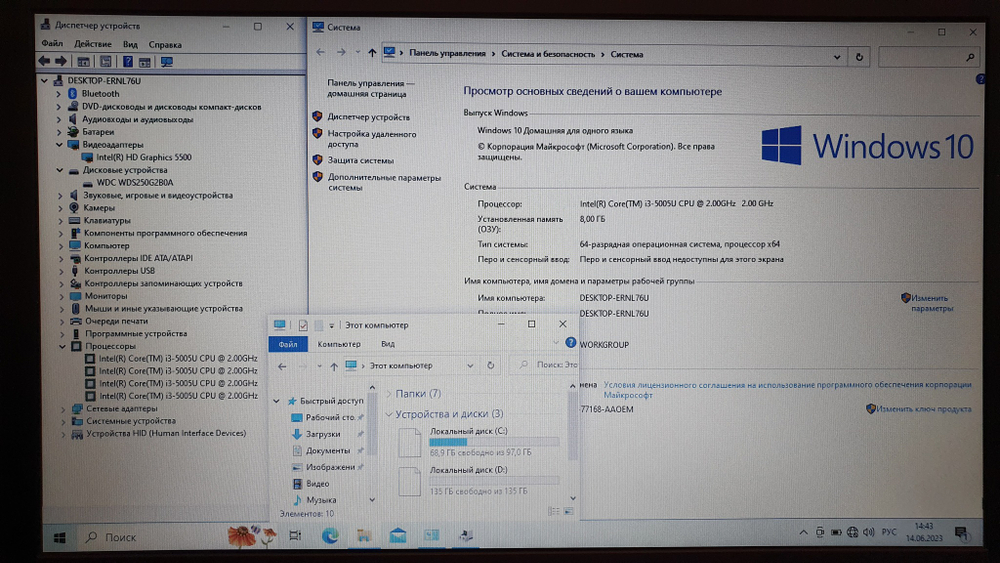Expand DVD-дисководы tree node
Image resolution: width=1000 pixels, height=563 pixels.
[59, 106]
